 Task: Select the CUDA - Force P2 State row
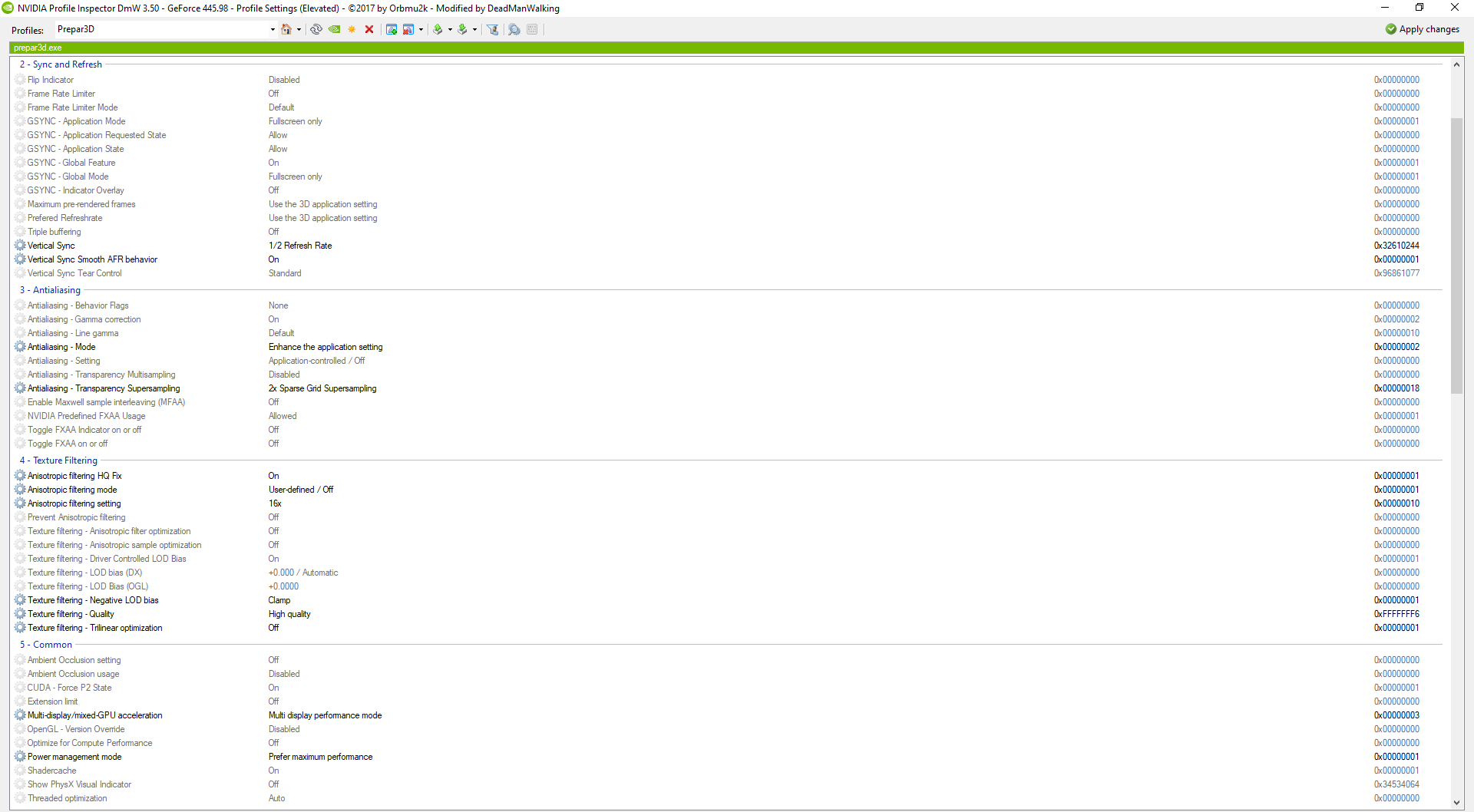pos(728,688)
